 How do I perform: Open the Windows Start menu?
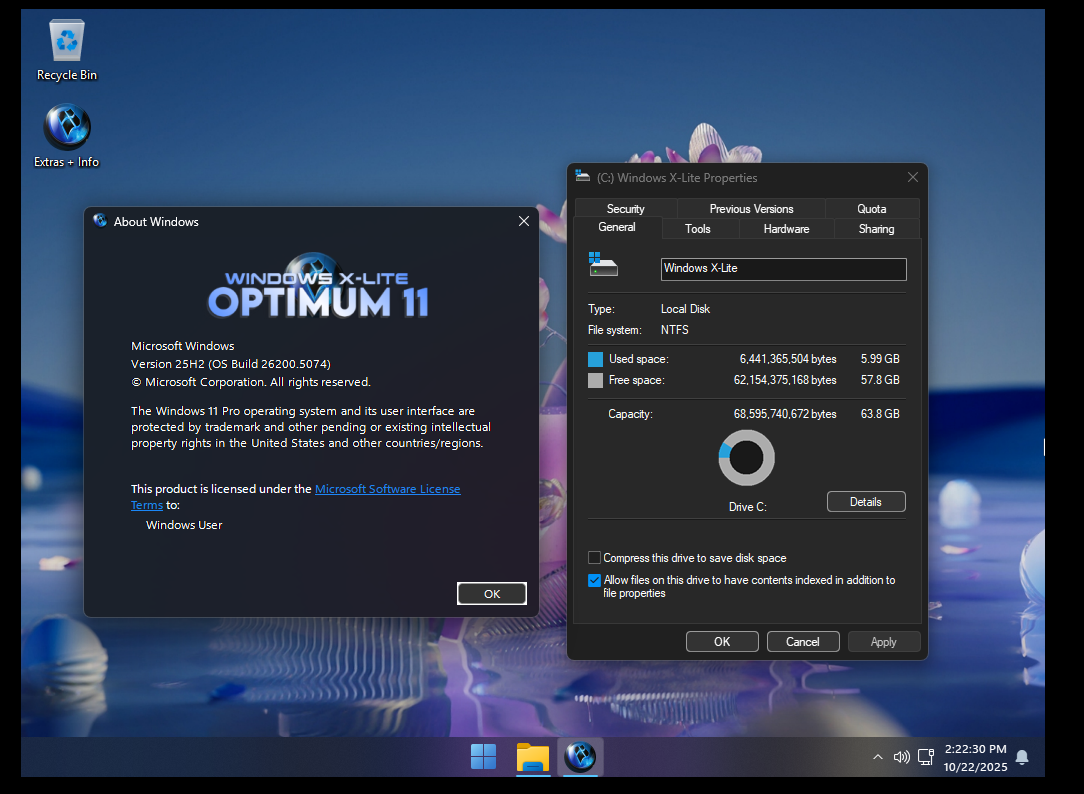tap(483, 757)
